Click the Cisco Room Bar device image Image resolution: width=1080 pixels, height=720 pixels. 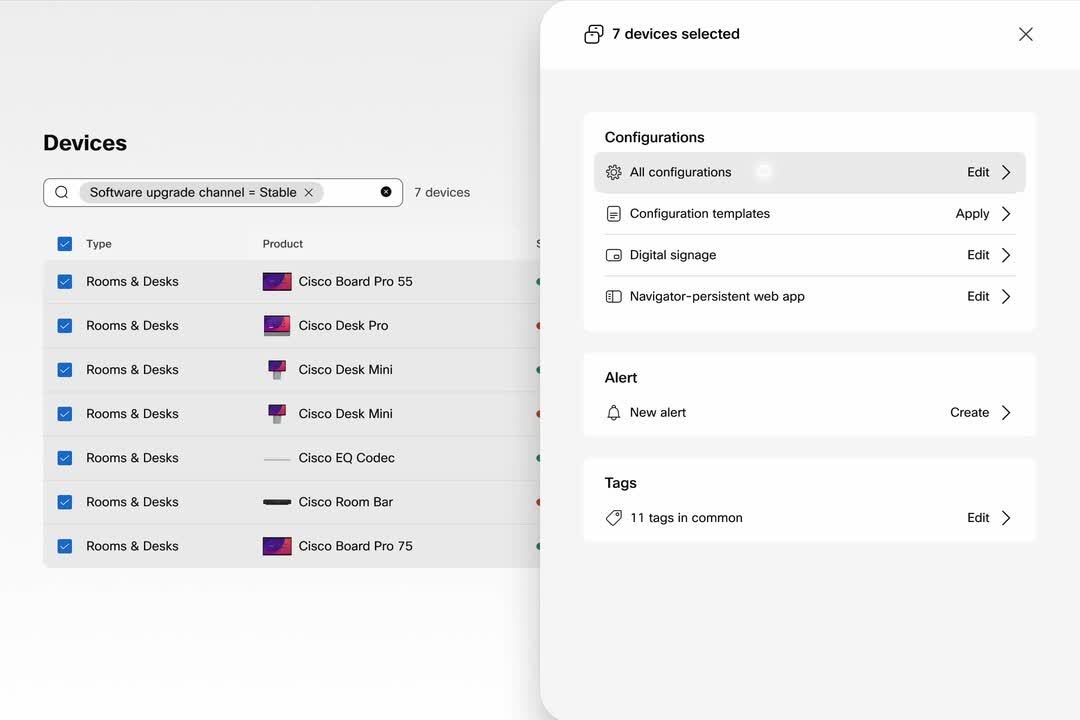(x=277, y=502)
